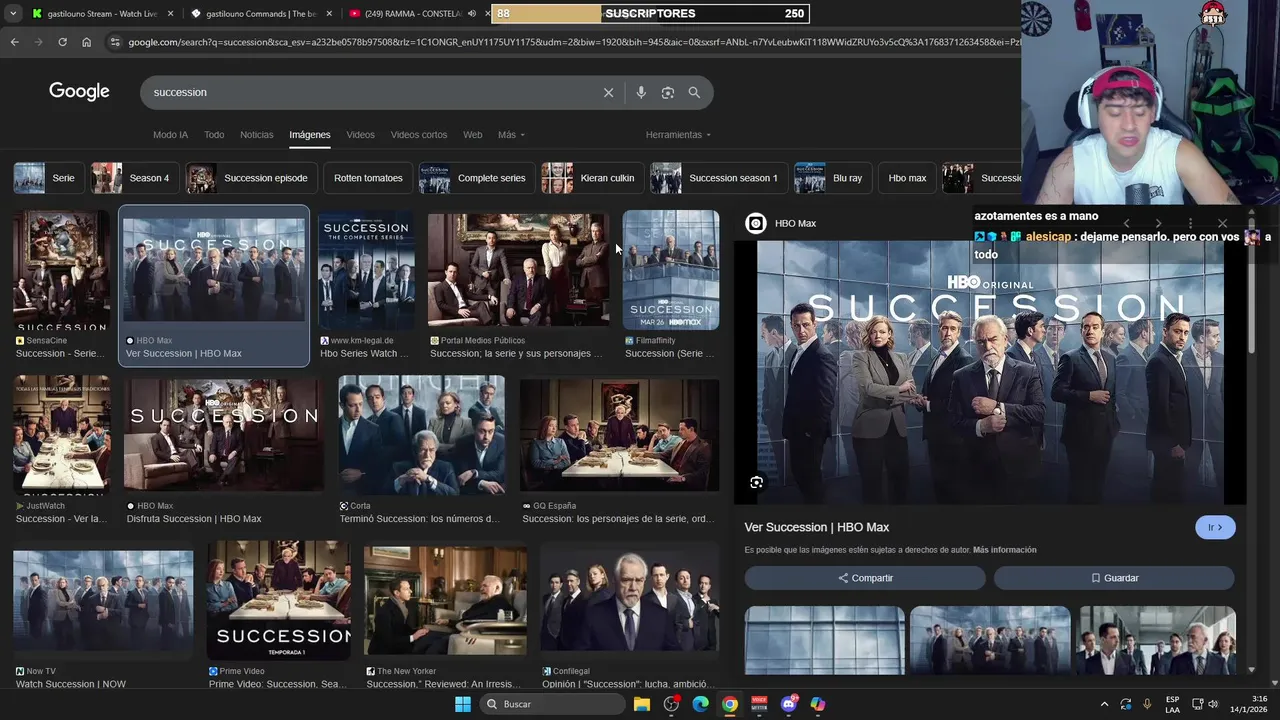Open the Videos tab

[x=360, y=135]
